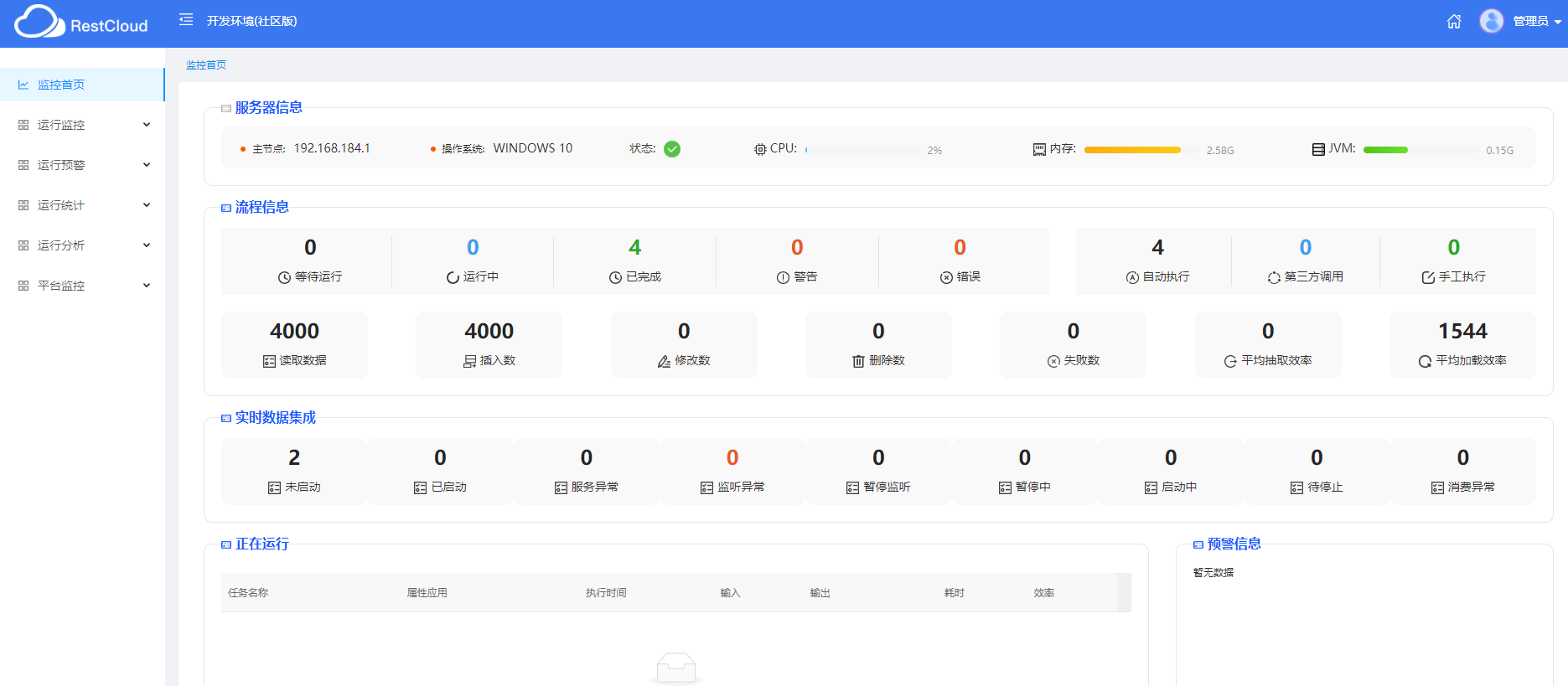Click the grid icon beside 平台监控
This screenshot has height=686, width=1568.
point(23,286)
